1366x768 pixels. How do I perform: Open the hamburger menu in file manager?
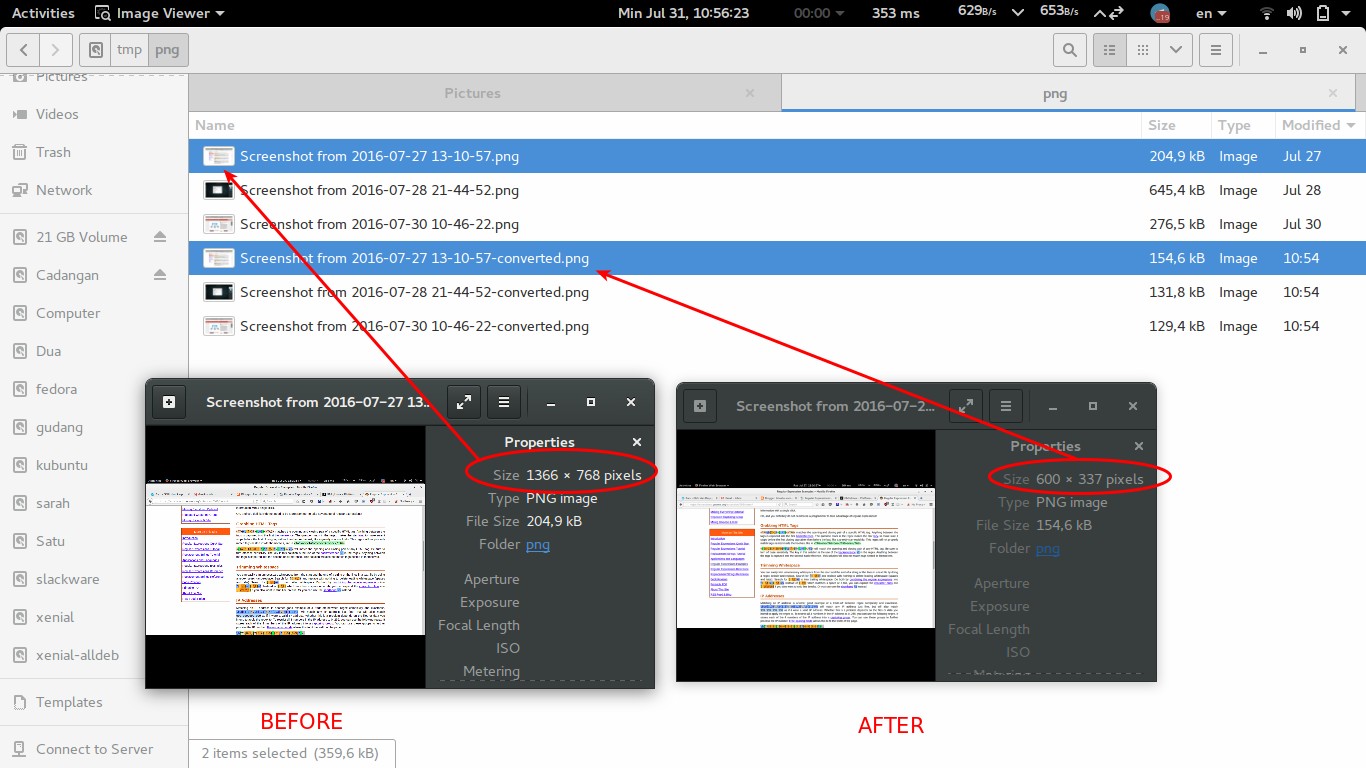coord(1215,50)
